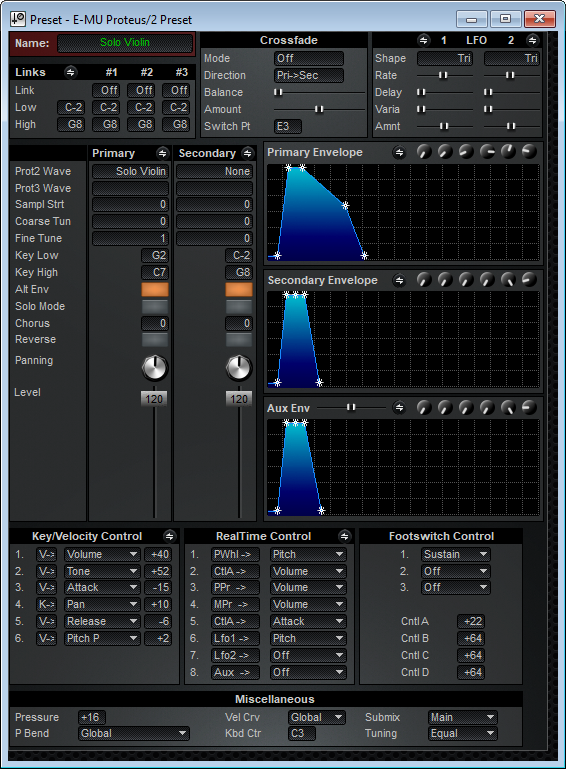Adjust last knob of Primary Envelope
Viewport: 566px width, 769px height.
[x=529, y=152]
